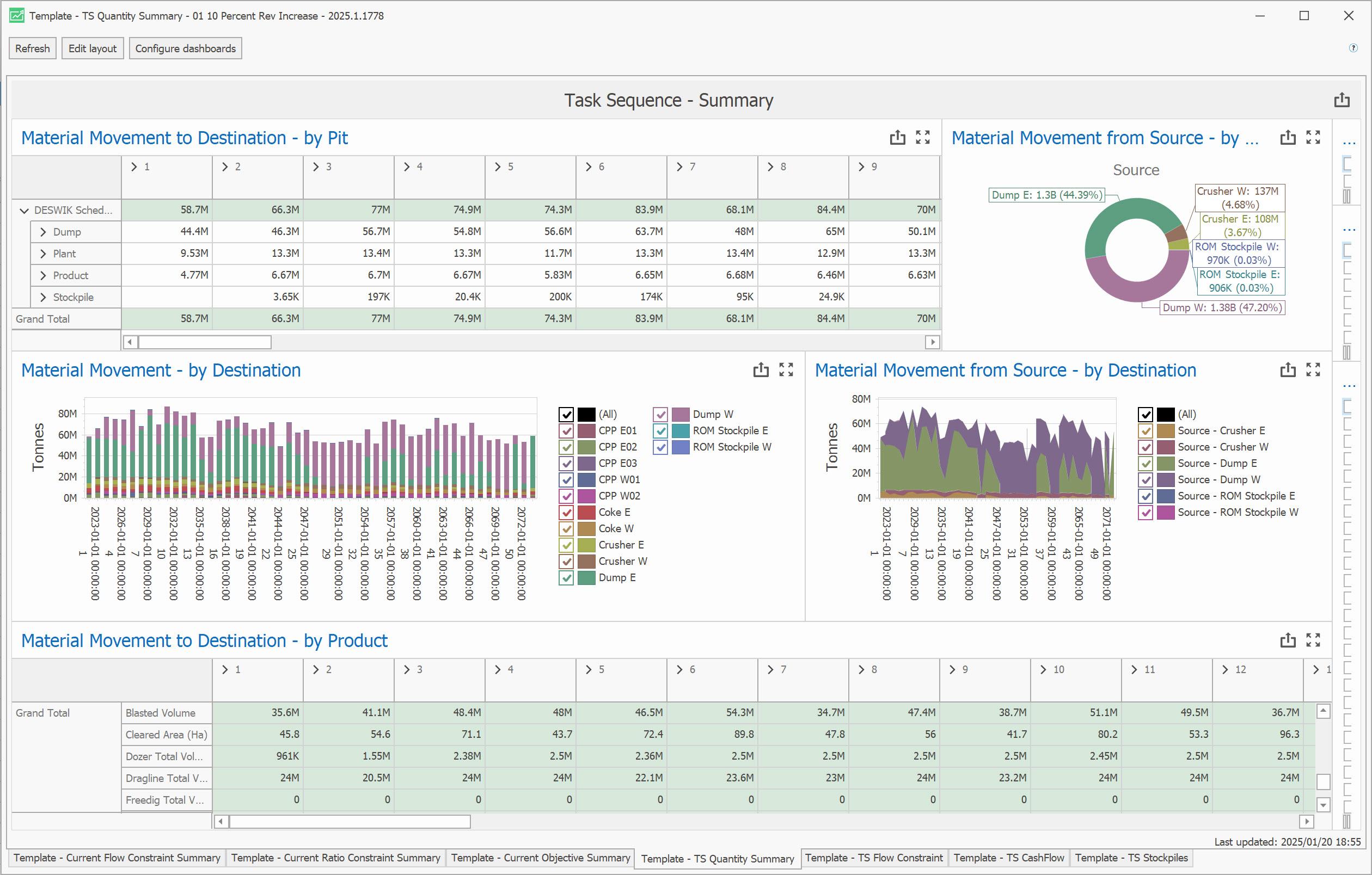Click right arrow of Pit table scrollbar
The width and height of the screenshot is (1372, 875).
tap(932, 342)
